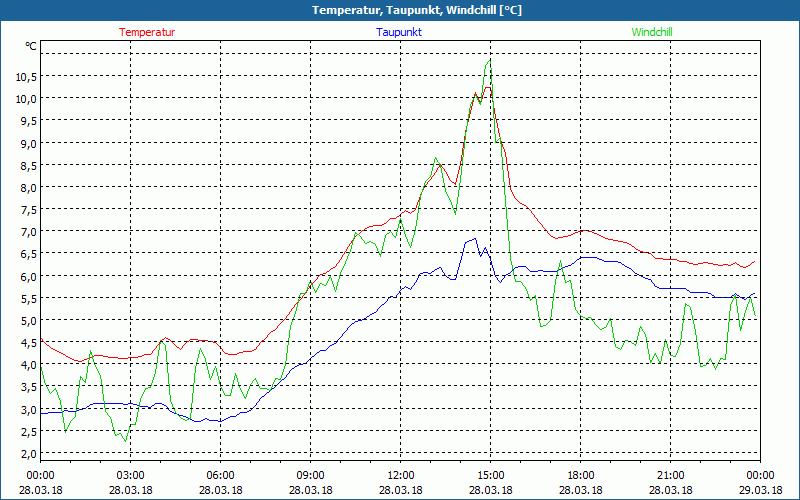Click the 2,0 y-axis value
This screenshot has width=800, height=500.
tap(28, 454)
